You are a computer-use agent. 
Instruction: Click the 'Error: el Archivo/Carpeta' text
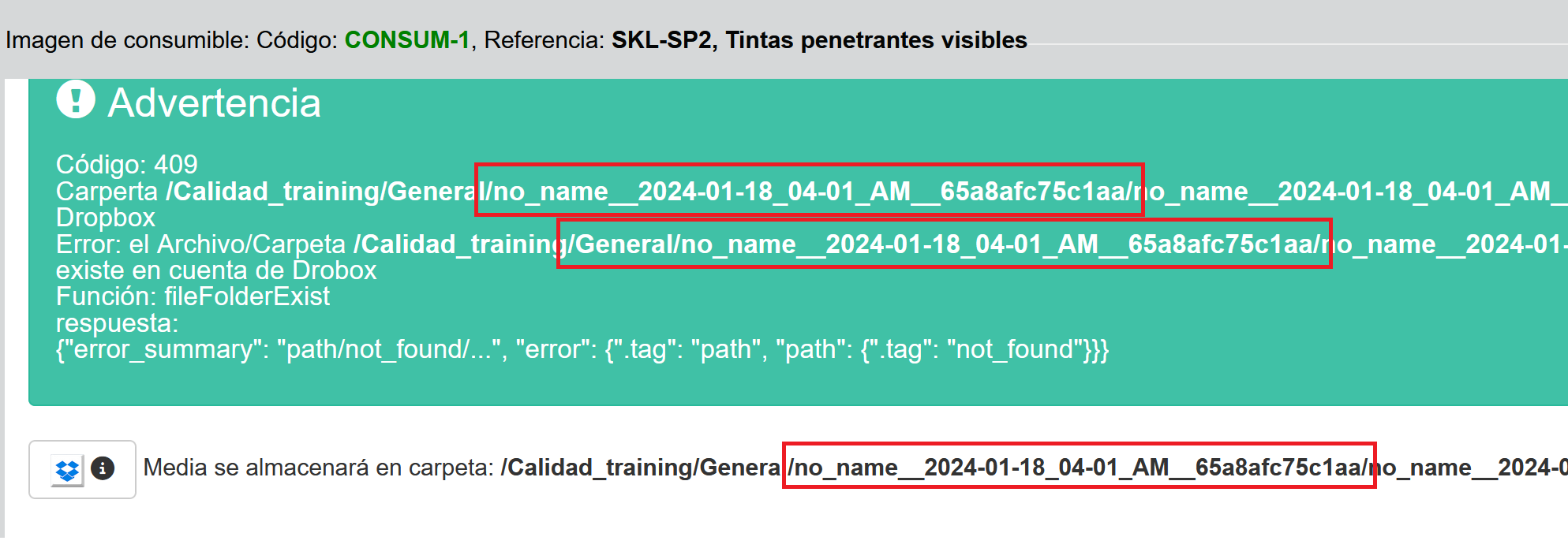200,244
